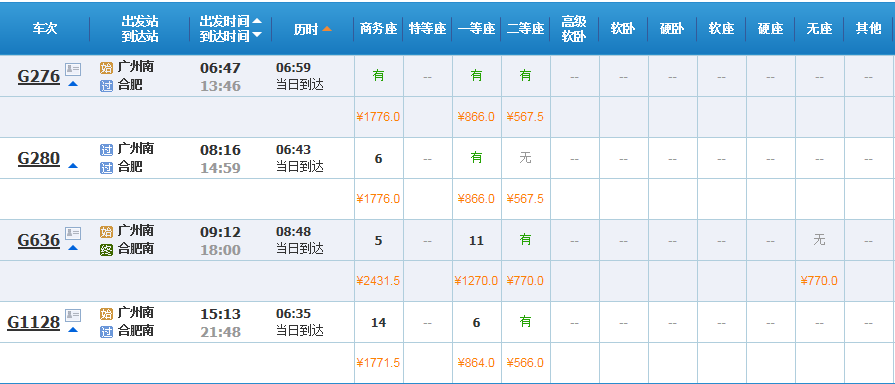Open the ID card icon beside G636

pos(73,233)
